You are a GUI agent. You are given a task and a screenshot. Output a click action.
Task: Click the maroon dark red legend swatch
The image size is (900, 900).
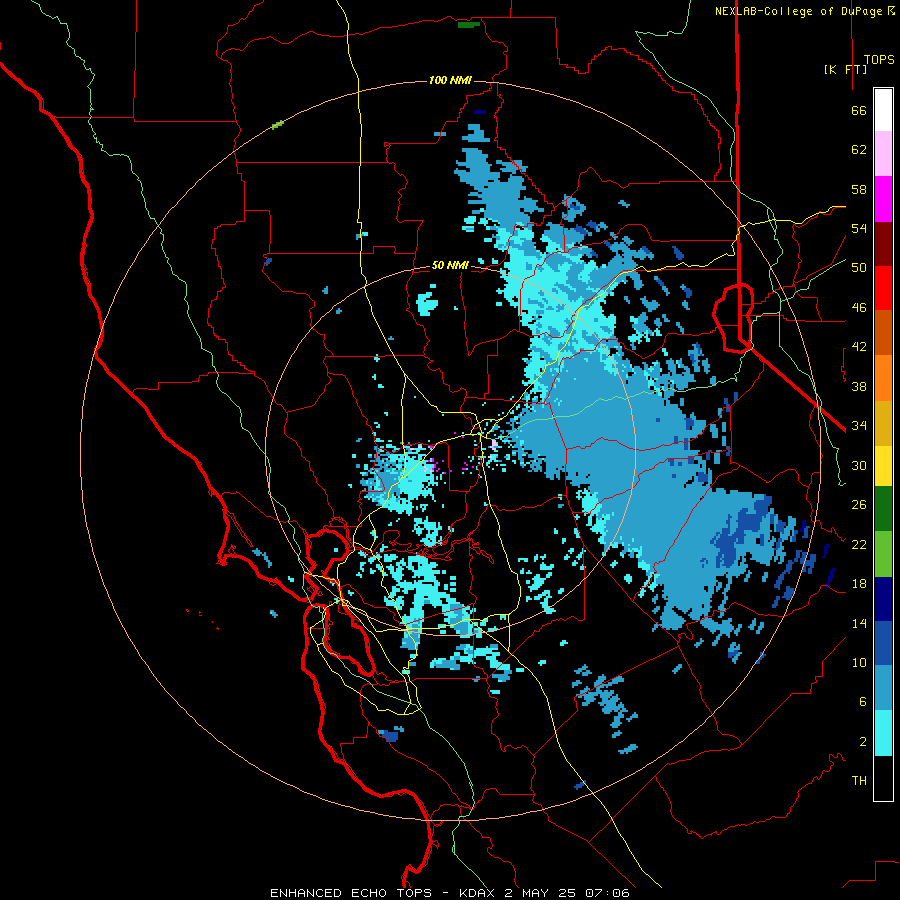[883, 244]
